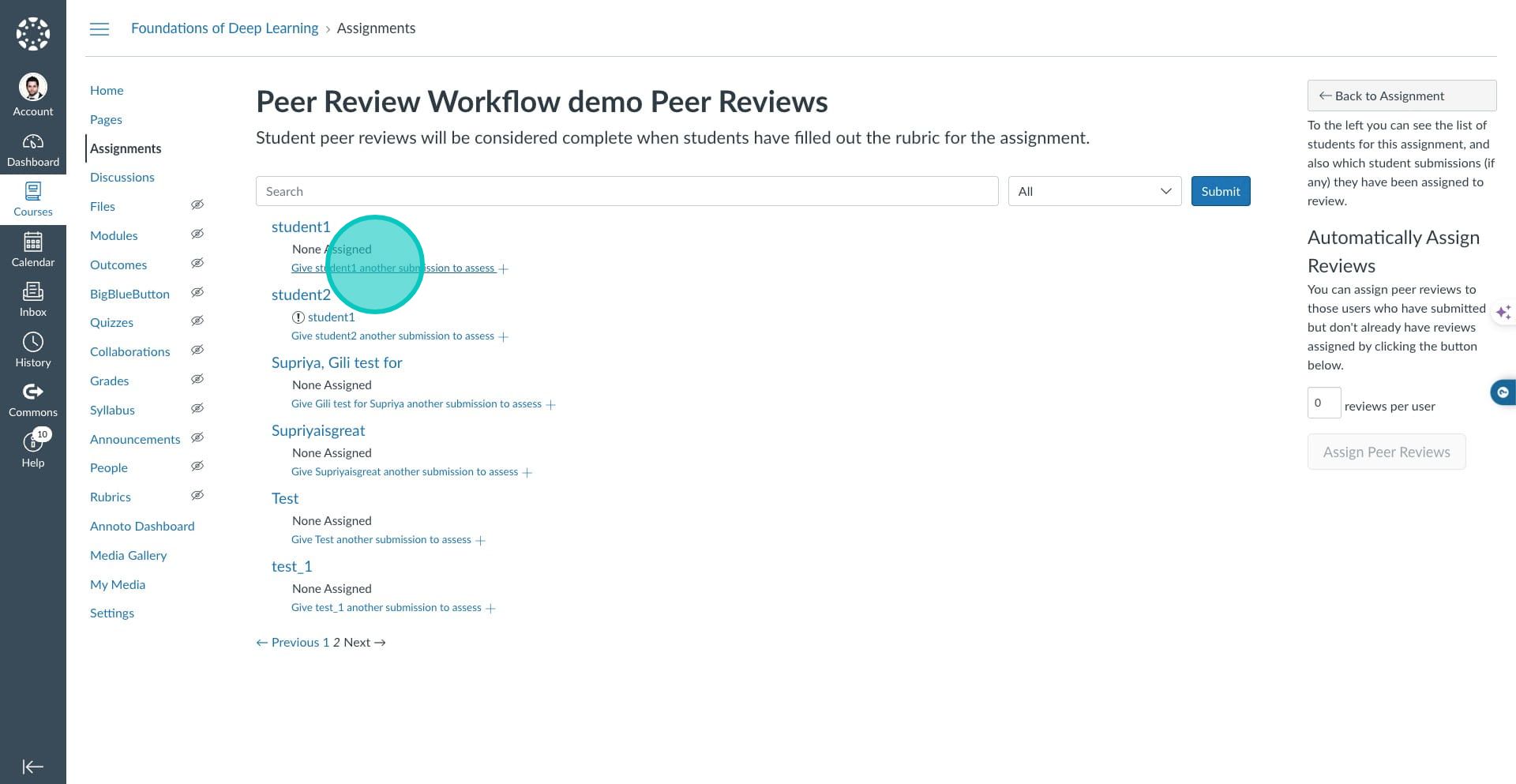Click the hidden eye icon beside Rubrics
This screenshot has width=1516, height=784.
pyautogui.click(x=197, y=496)
